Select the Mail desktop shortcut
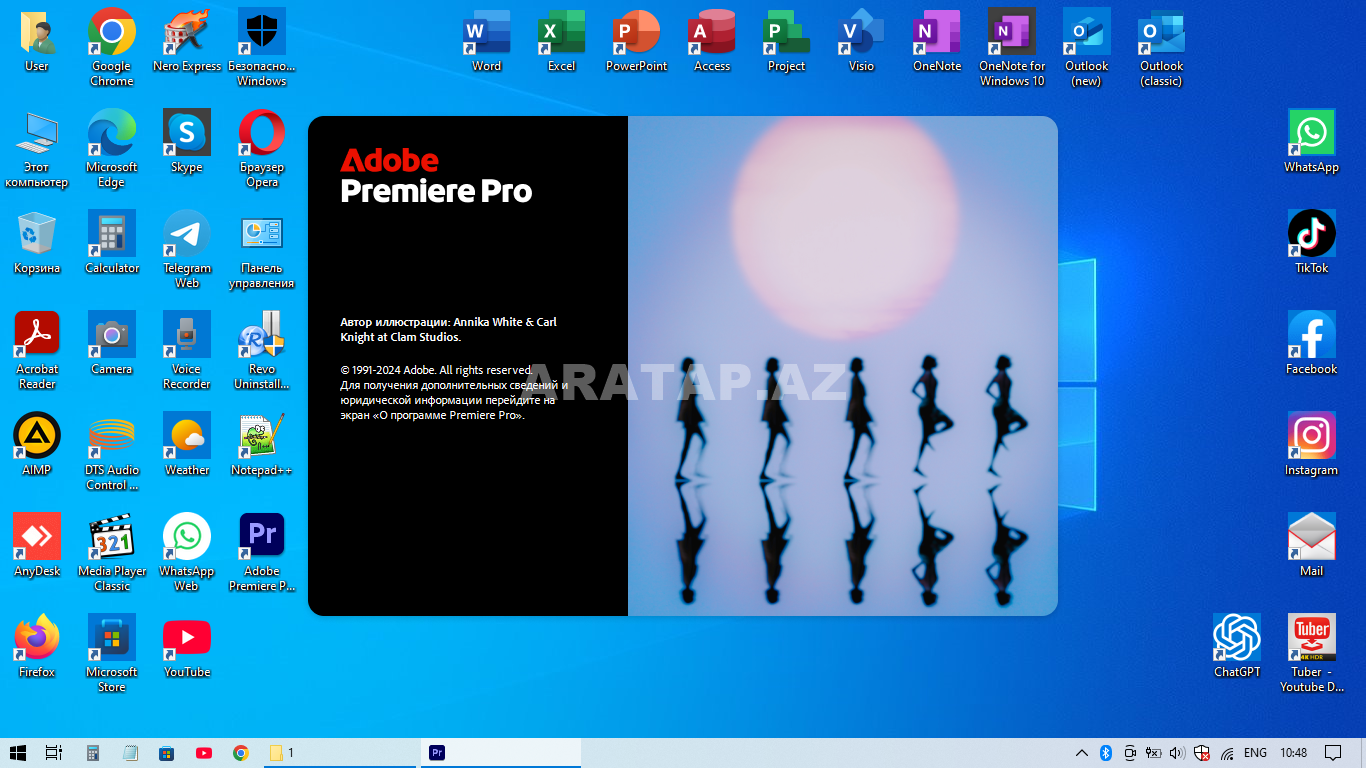1366x768 pixels. coord(1312,545)
